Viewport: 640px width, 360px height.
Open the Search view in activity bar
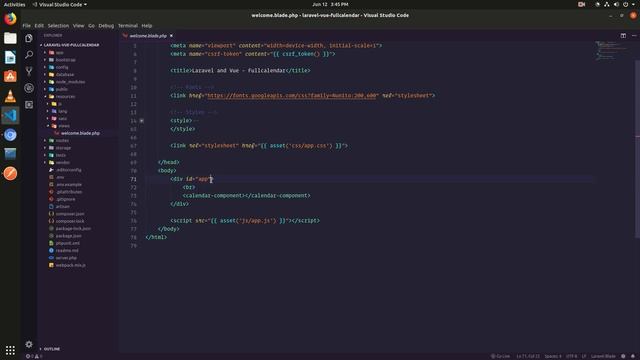point(29,54)
